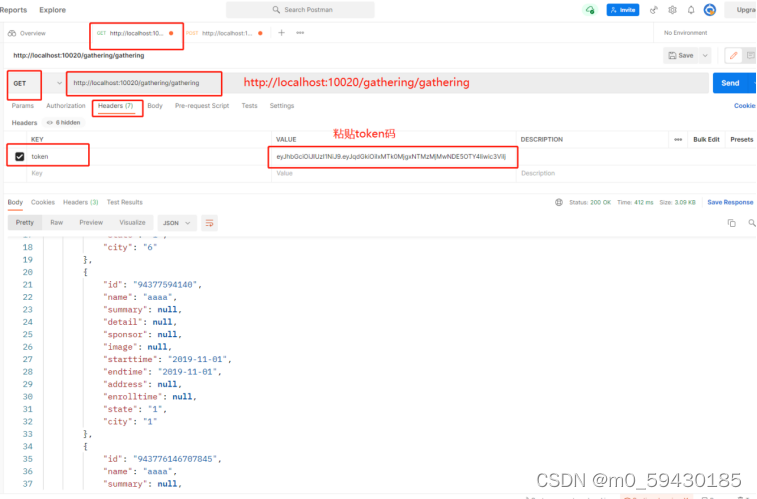
Task: Copy response with the copy icon
Action: tap(732, 223)
